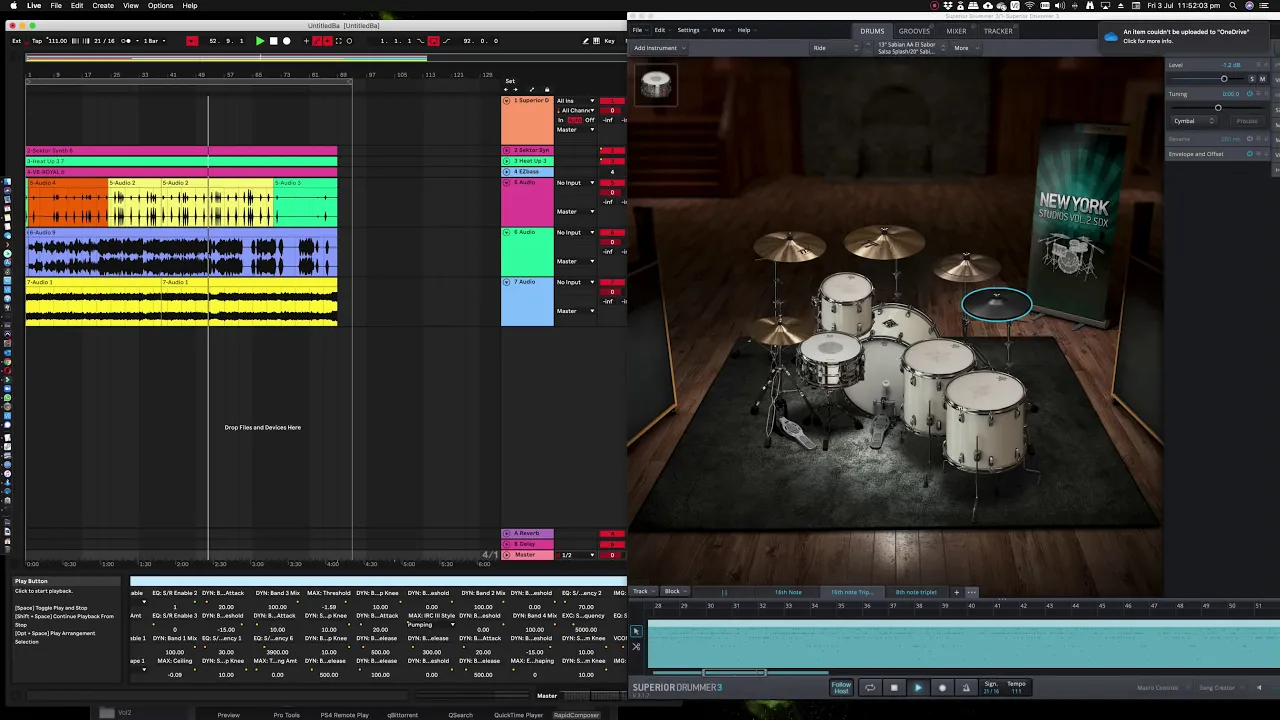
Task: Toggle loop in Superior Drummer transport
Action: click(870, 688)
